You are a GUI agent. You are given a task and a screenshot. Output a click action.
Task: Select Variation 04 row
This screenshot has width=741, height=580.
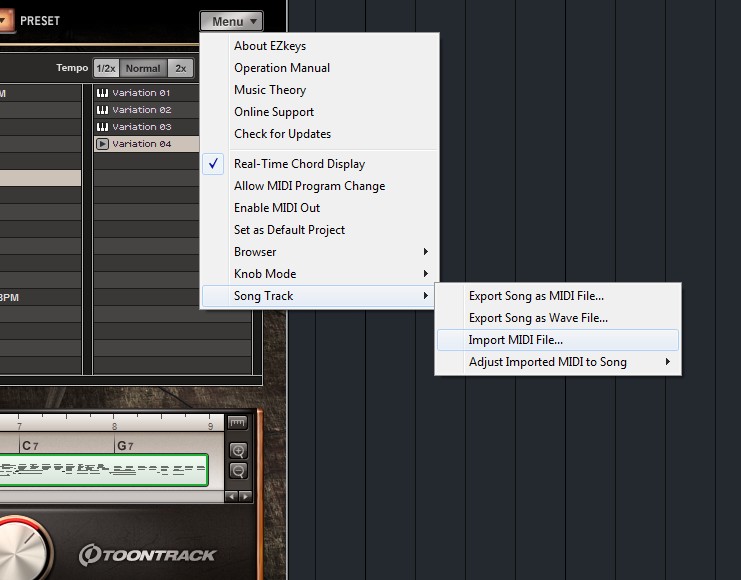[x=146, y=144]
